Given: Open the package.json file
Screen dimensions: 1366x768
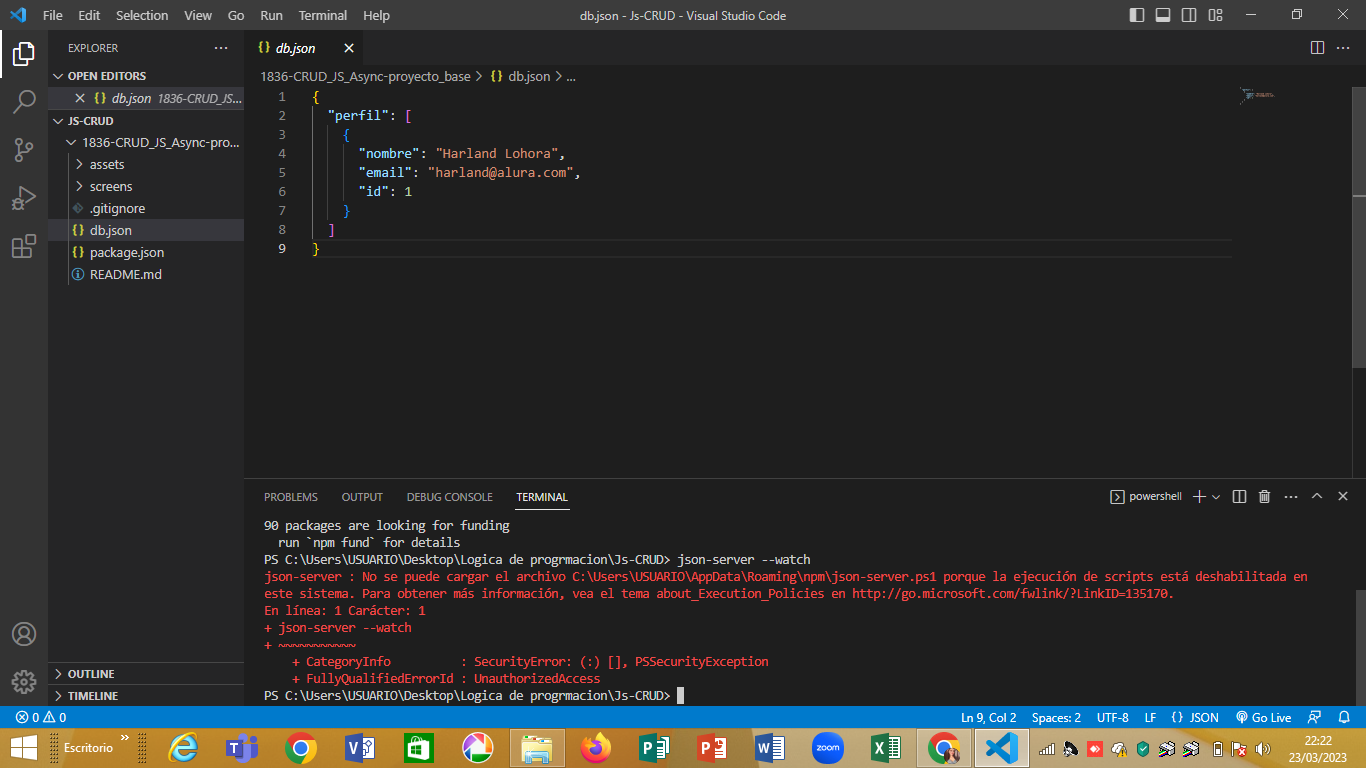Looking at the screenshot, I should coord(146,252).
